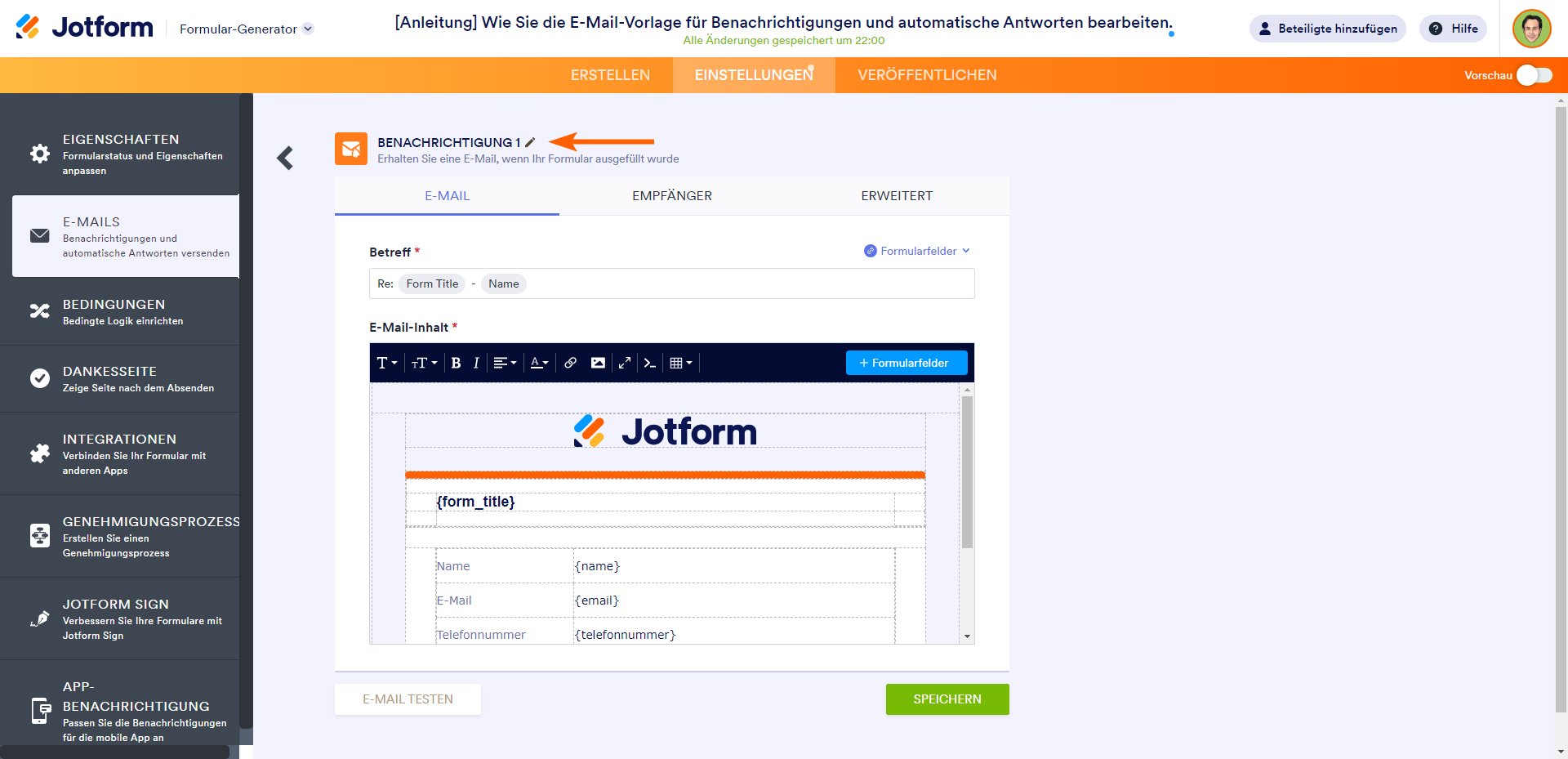
Task: Select the ERWEITERT tab
Action: [x=897, y=196]
